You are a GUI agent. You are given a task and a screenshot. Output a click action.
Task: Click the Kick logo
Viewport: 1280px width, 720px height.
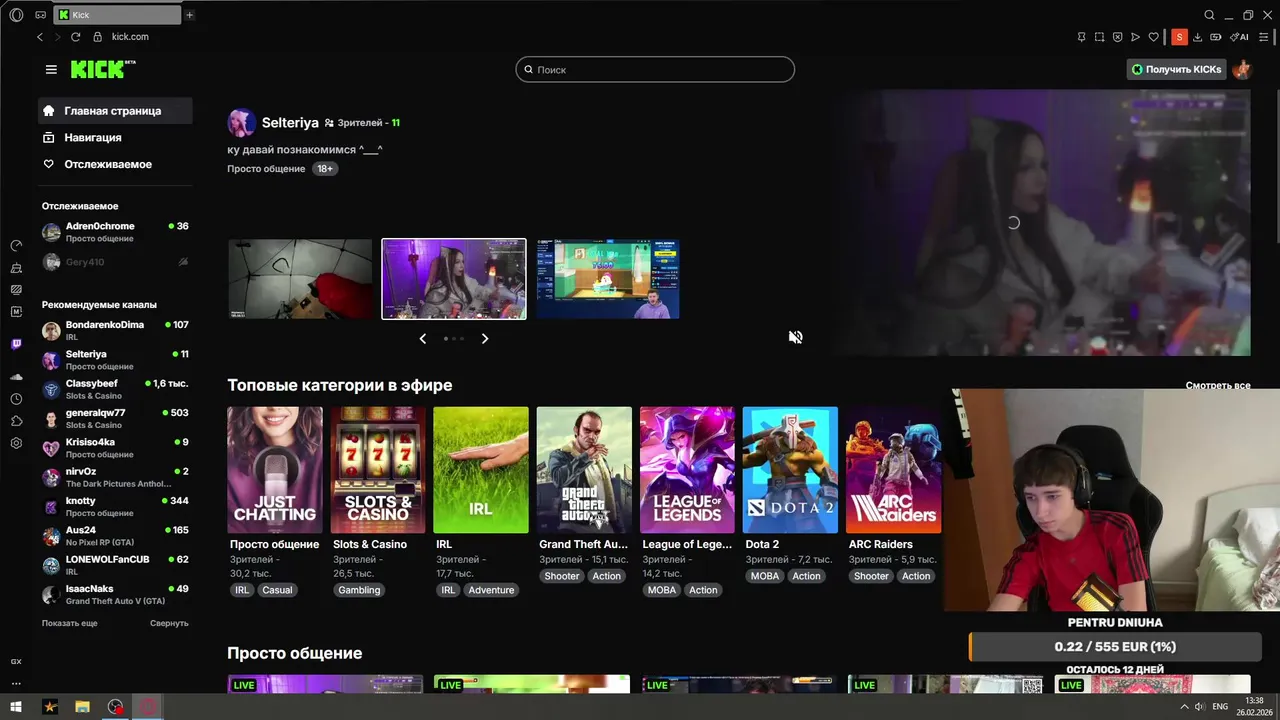(x=103, y=69)
